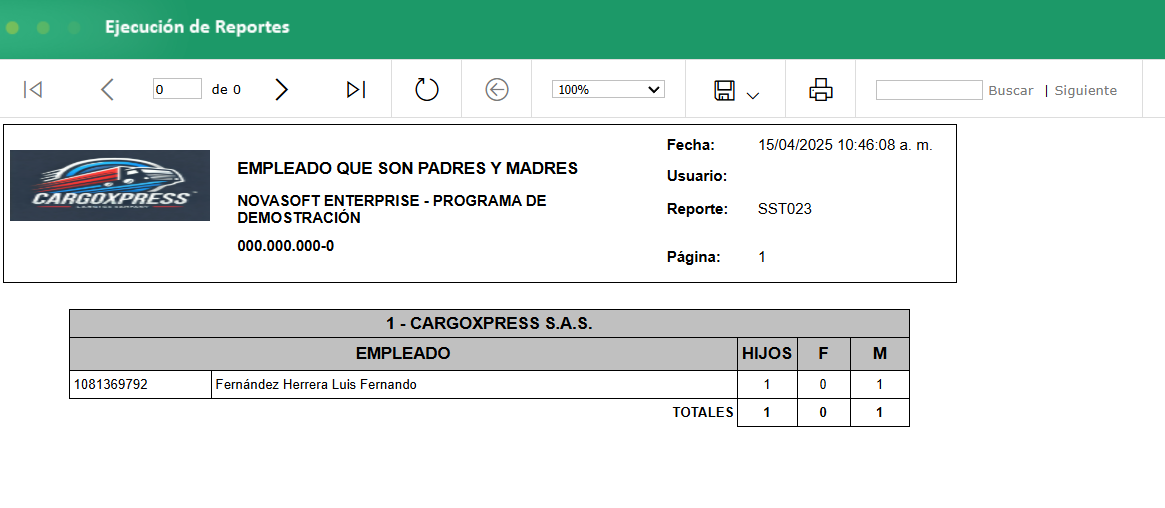The image size is (1165, 508).
Task: Click the floppy disk export icon
Action: [724, 91]
